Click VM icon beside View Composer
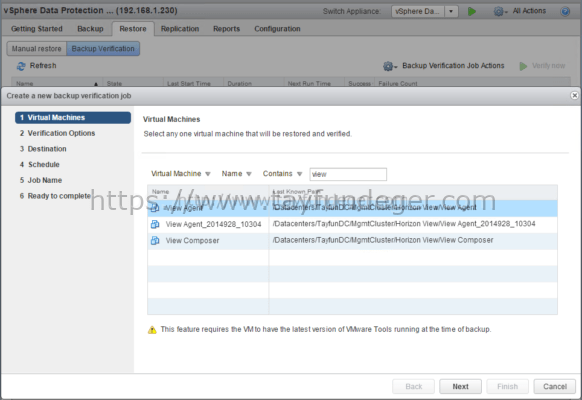Image resolution: width=582 pixels, height=400 pixels. coord(155,240)
